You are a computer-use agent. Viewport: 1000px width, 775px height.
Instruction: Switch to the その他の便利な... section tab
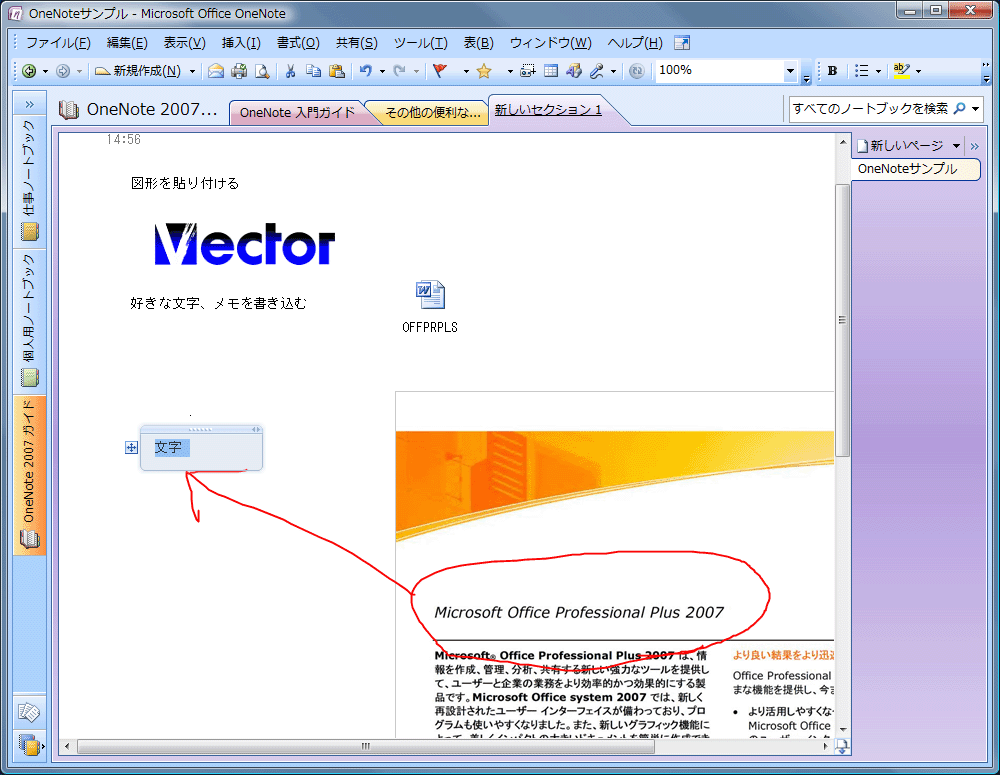[x=432, y=113]
